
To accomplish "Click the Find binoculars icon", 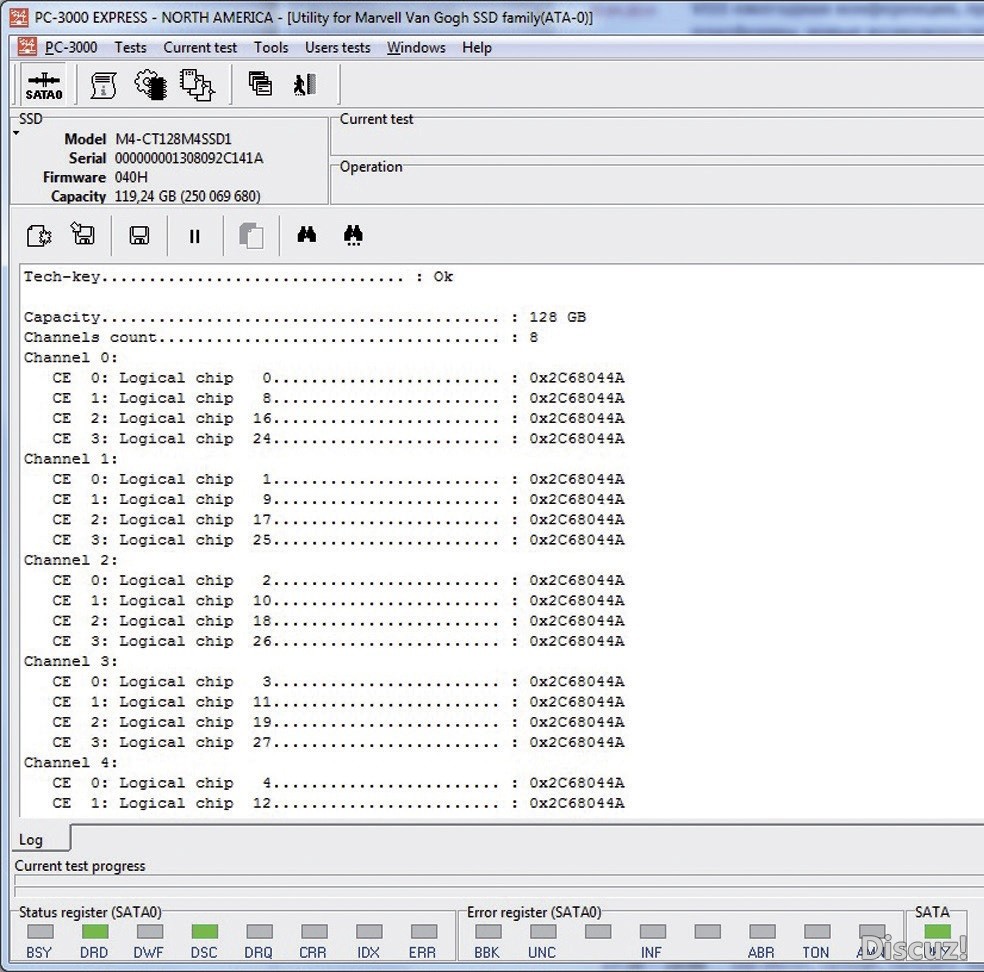I will (x=306, y=235).
